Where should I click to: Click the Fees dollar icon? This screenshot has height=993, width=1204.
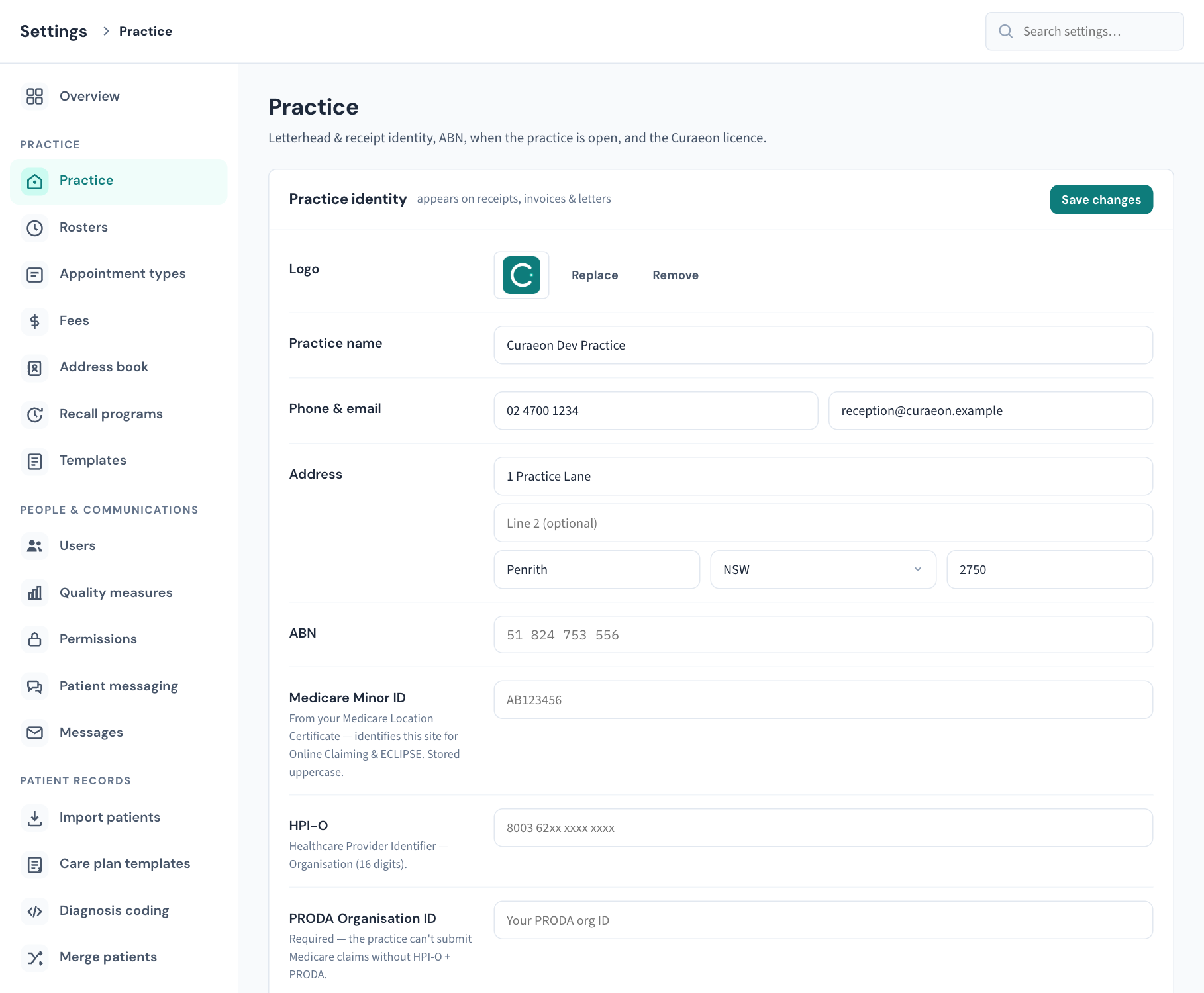coord(34,321)
